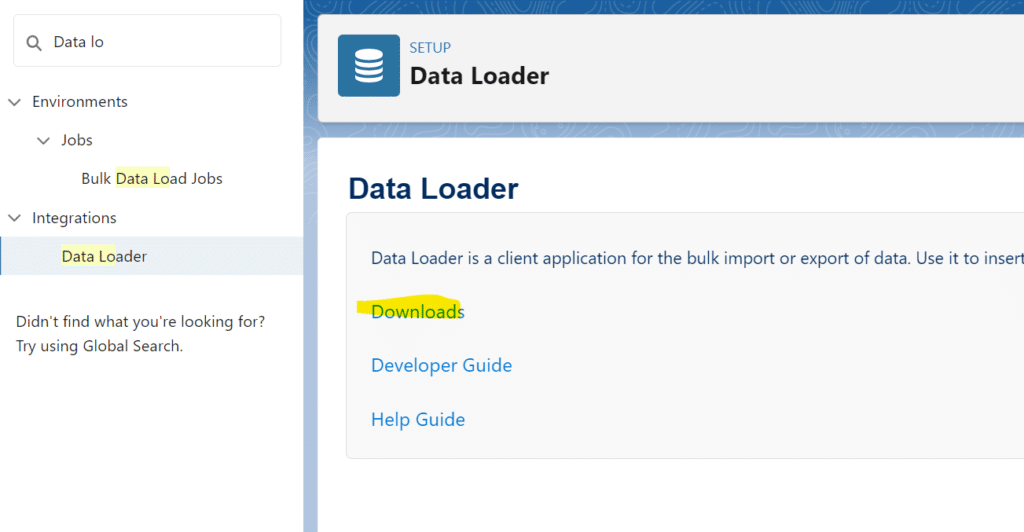Click the "Try using Global Search" hint
The width and height of the screenshot is (1024, 532).
[99, 346]
